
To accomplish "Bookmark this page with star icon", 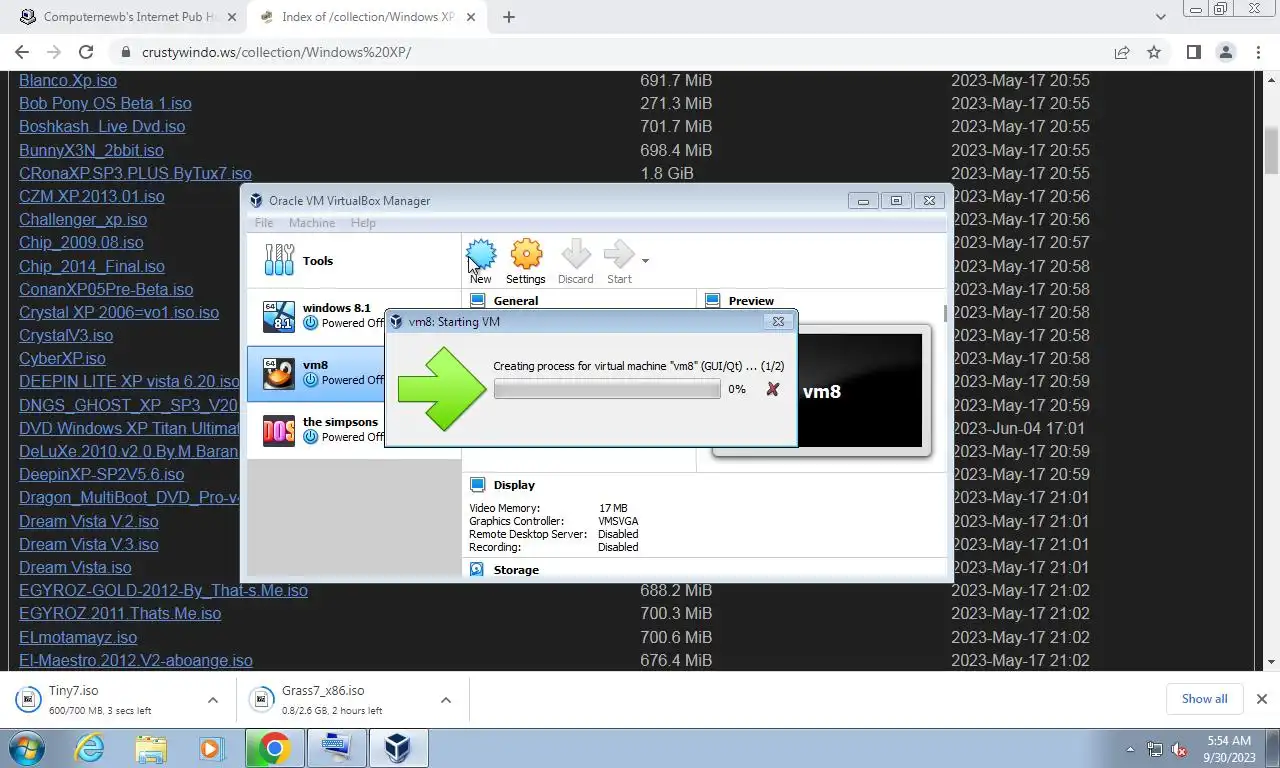I will 1154,52.
